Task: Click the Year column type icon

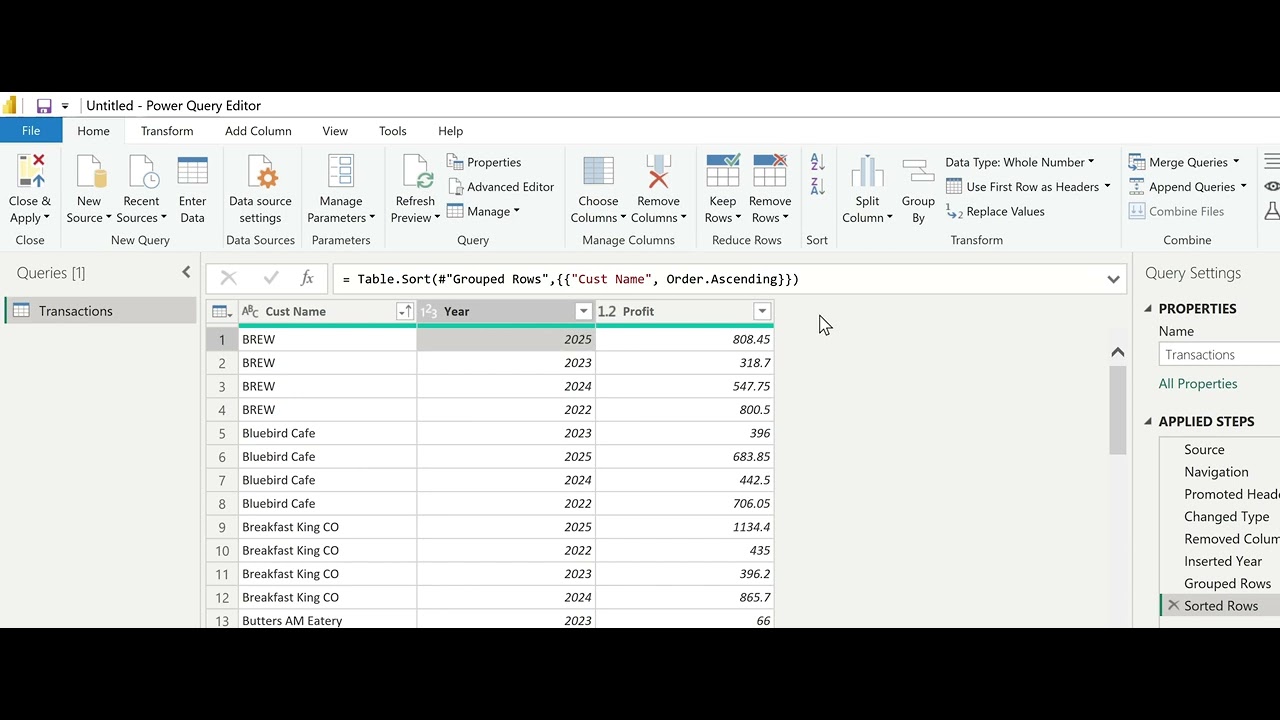Action: pos(429,312)
